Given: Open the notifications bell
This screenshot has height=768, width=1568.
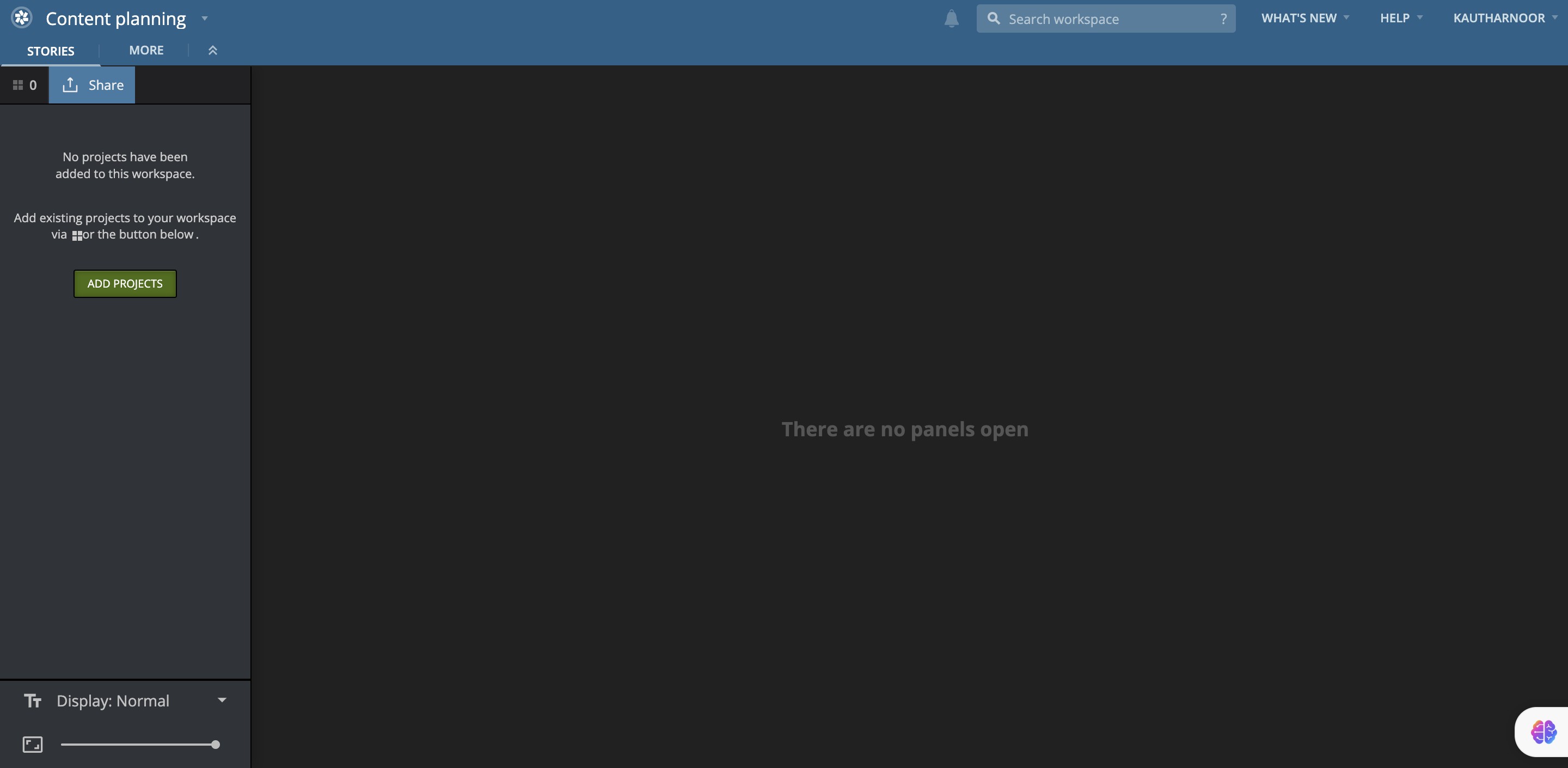Looking at the screenshot, I should pos(951,19).
